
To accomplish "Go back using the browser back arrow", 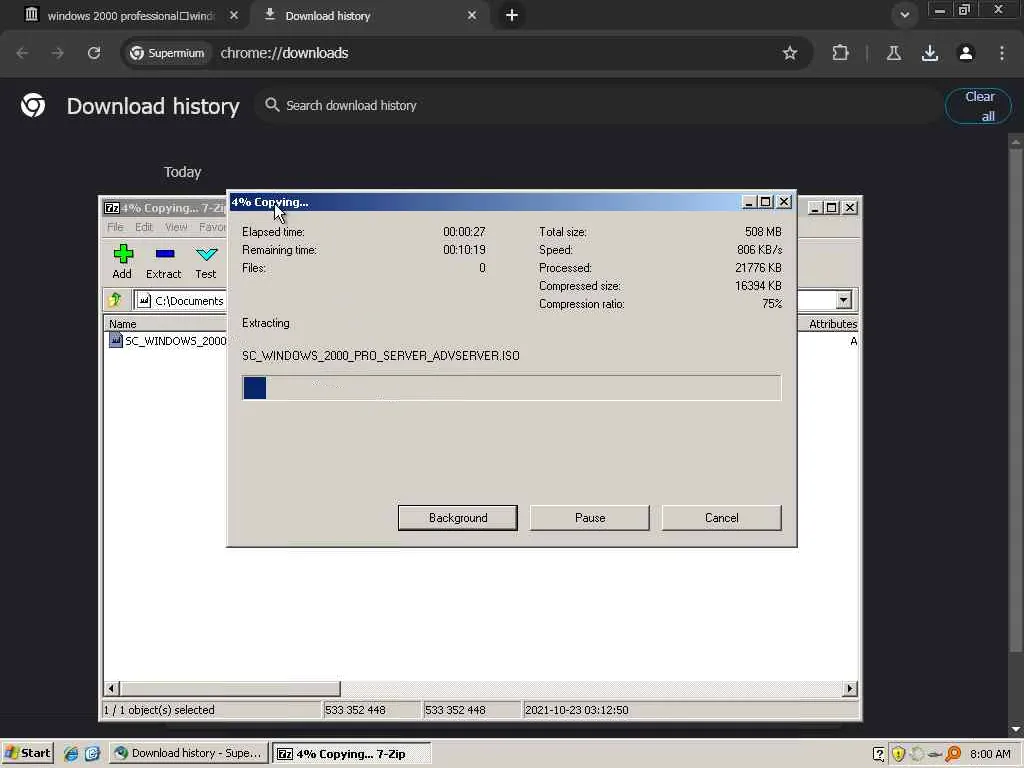I will 22,53.
